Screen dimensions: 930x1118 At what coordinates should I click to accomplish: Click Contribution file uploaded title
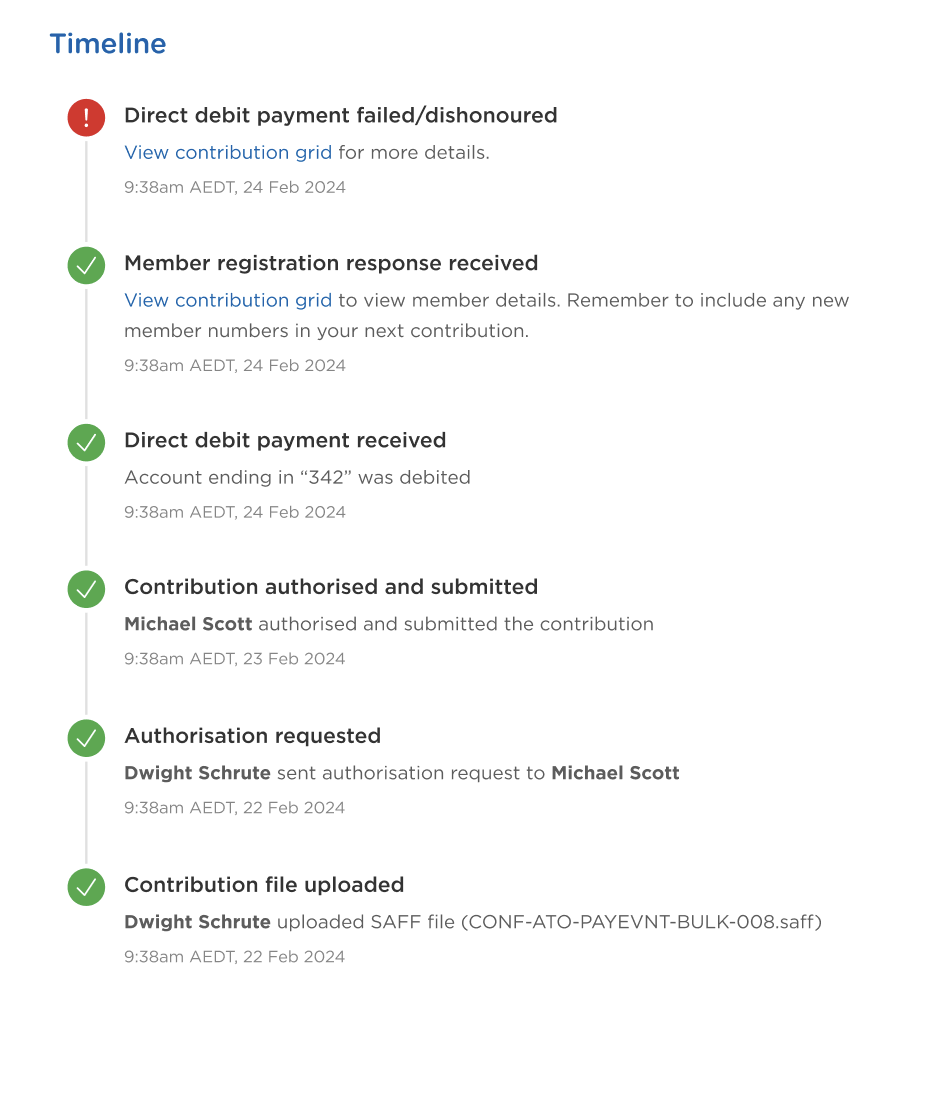click(x=264, y=885)
